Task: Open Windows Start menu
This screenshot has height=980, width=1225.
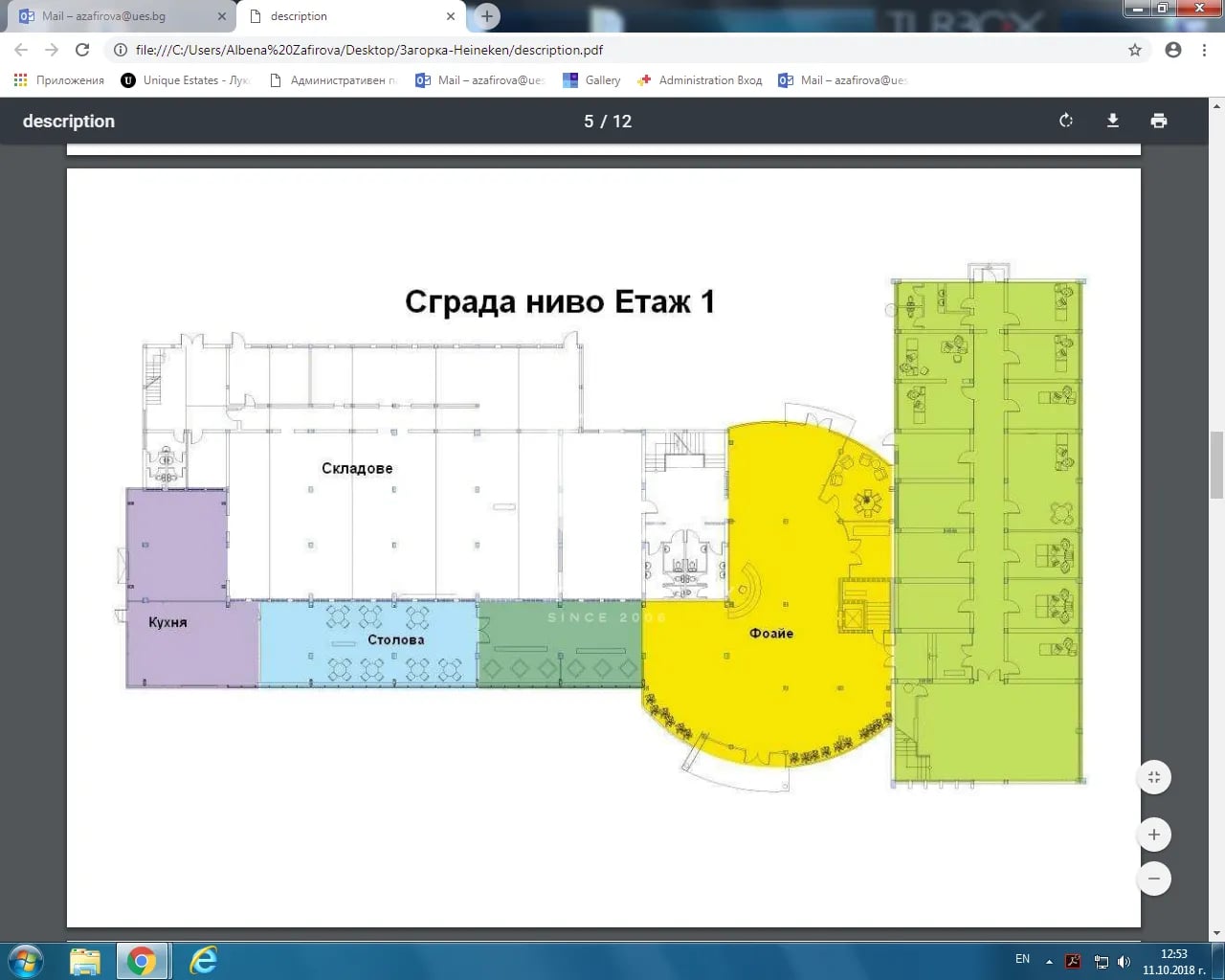Action: click(x=26, y=960)
